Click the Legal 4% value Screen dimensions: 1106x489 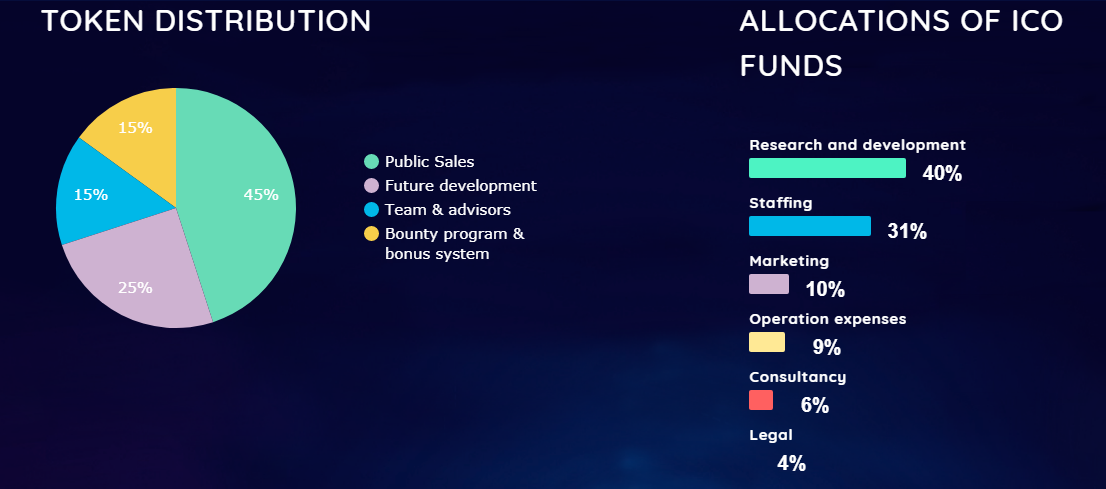click(791, 464)
